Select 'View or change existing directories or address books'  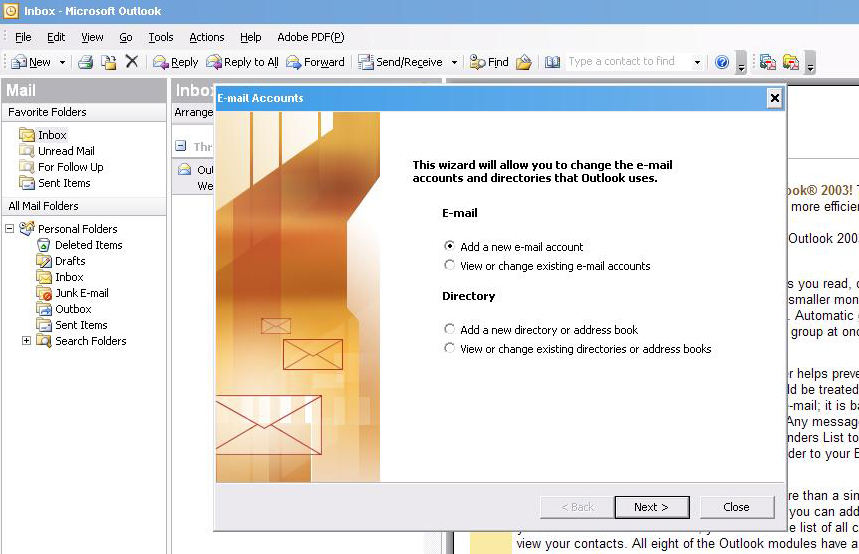[x=577, y=349]
